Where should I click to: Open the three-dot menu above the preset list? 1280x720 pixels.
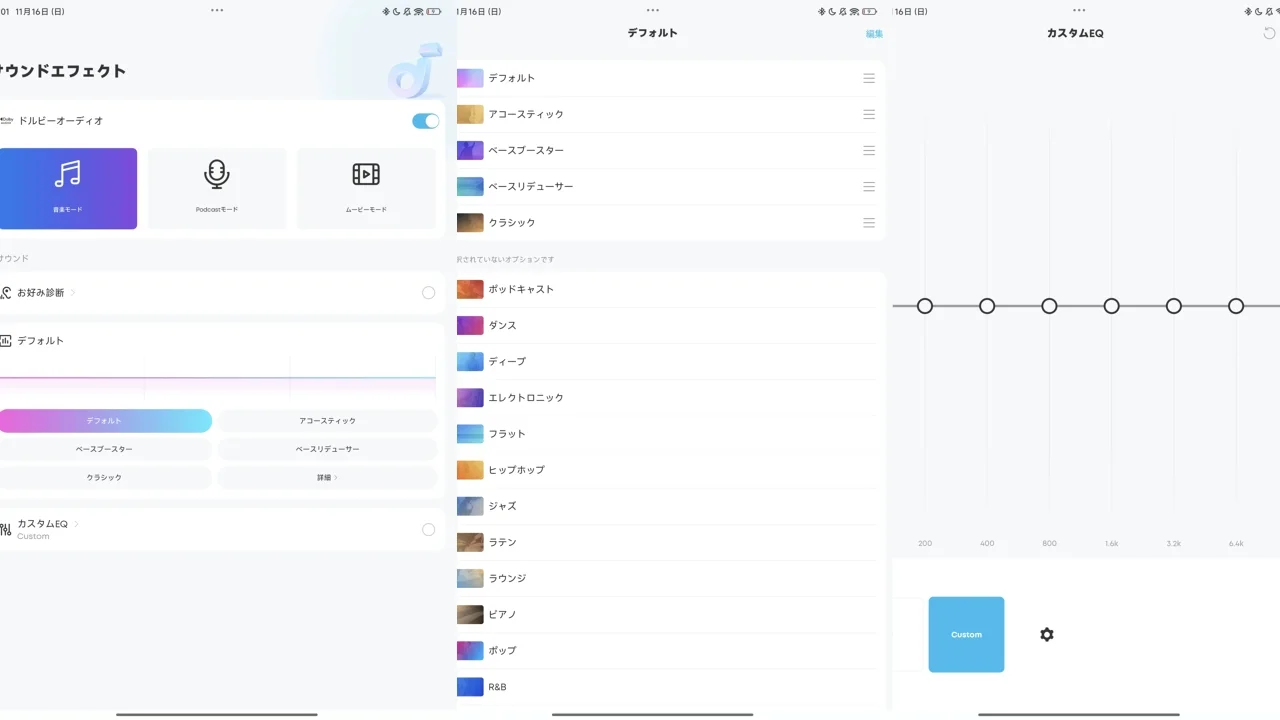coord(653,11)
